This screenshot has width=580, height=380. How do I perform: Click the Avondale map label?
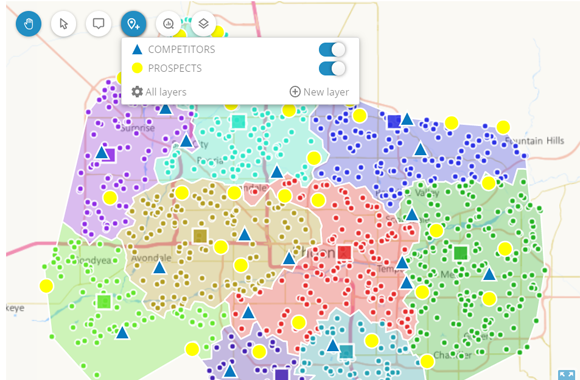pyautogui.click(x=151, y=258)
